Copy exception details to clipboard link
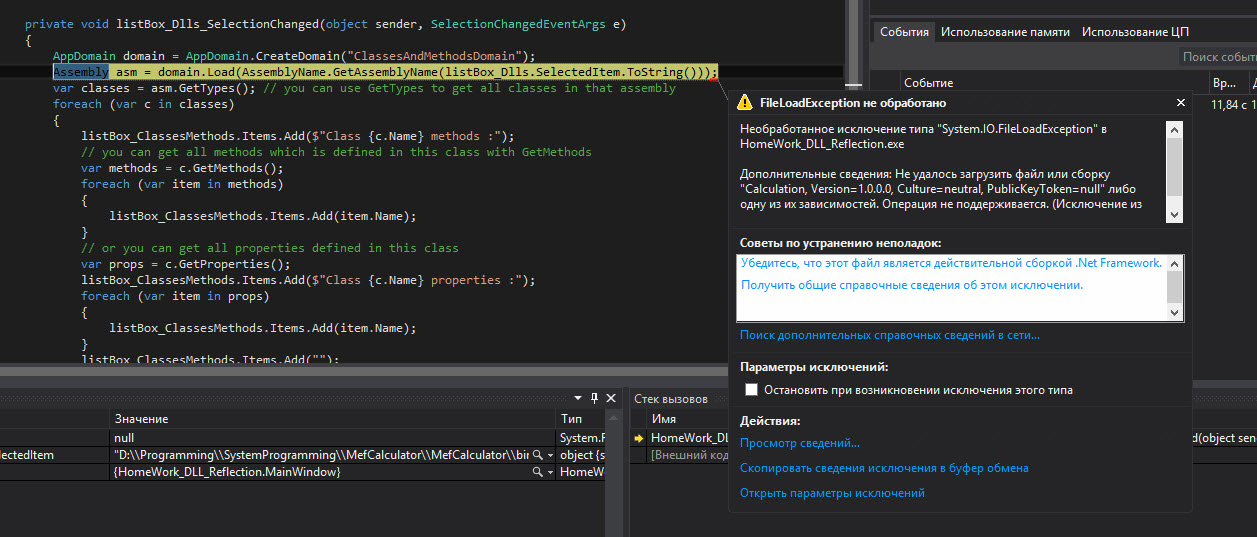Viewport: 1257px width, 537px height. point(883,468)
